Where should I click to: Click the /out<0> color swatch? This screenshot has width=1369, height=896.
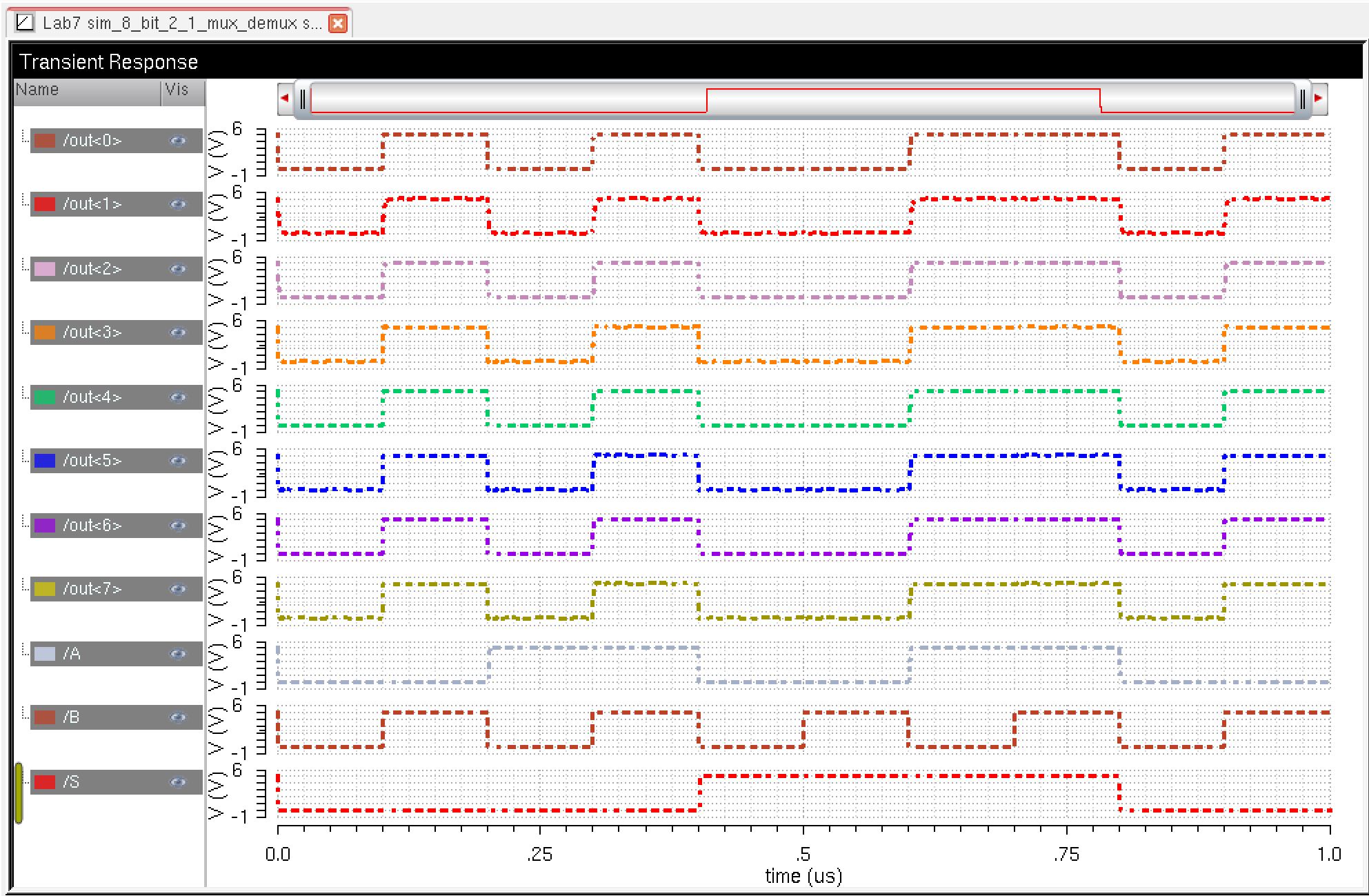[45, 141]
